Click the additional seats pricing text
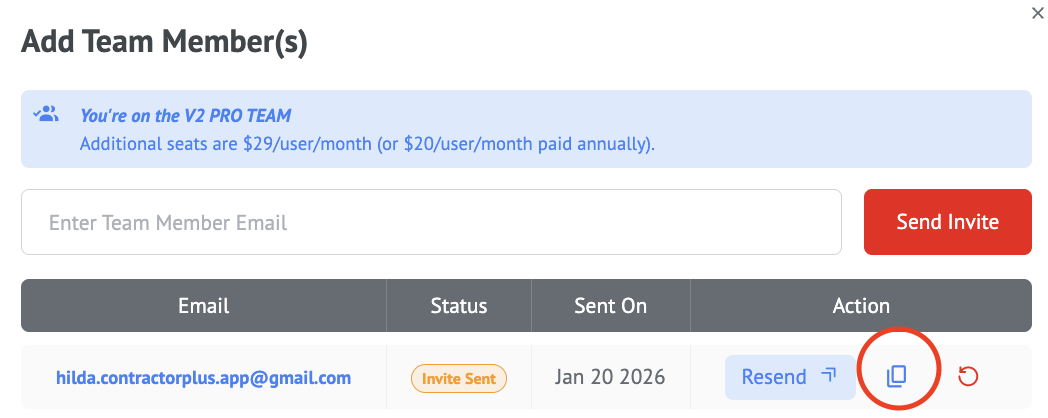 coord(367,144)
